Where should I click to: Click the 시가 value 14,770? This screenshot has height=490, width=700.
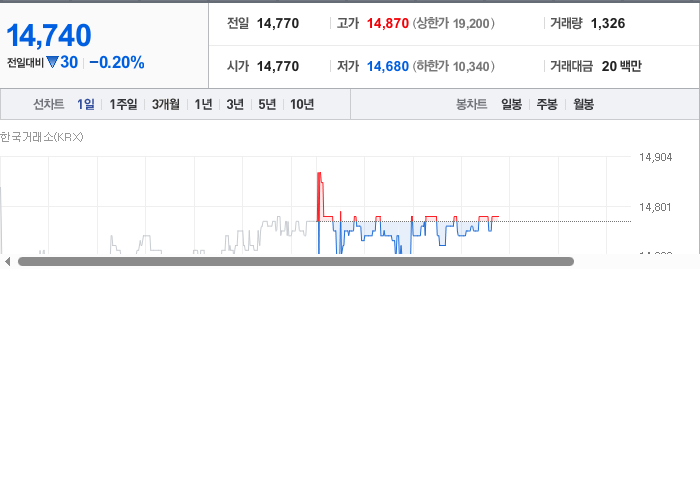[x=278, y=66]
